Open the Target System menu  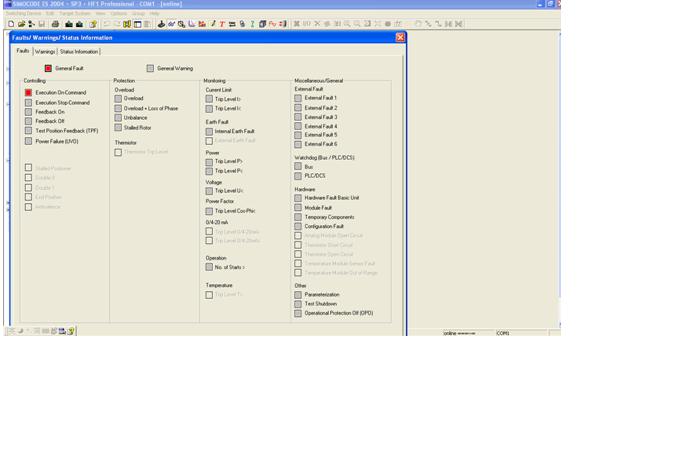coord(75,14)
